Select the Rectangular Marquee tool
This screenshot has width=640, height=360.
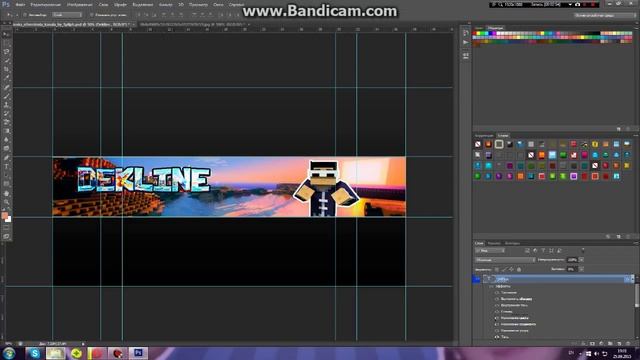7,44
